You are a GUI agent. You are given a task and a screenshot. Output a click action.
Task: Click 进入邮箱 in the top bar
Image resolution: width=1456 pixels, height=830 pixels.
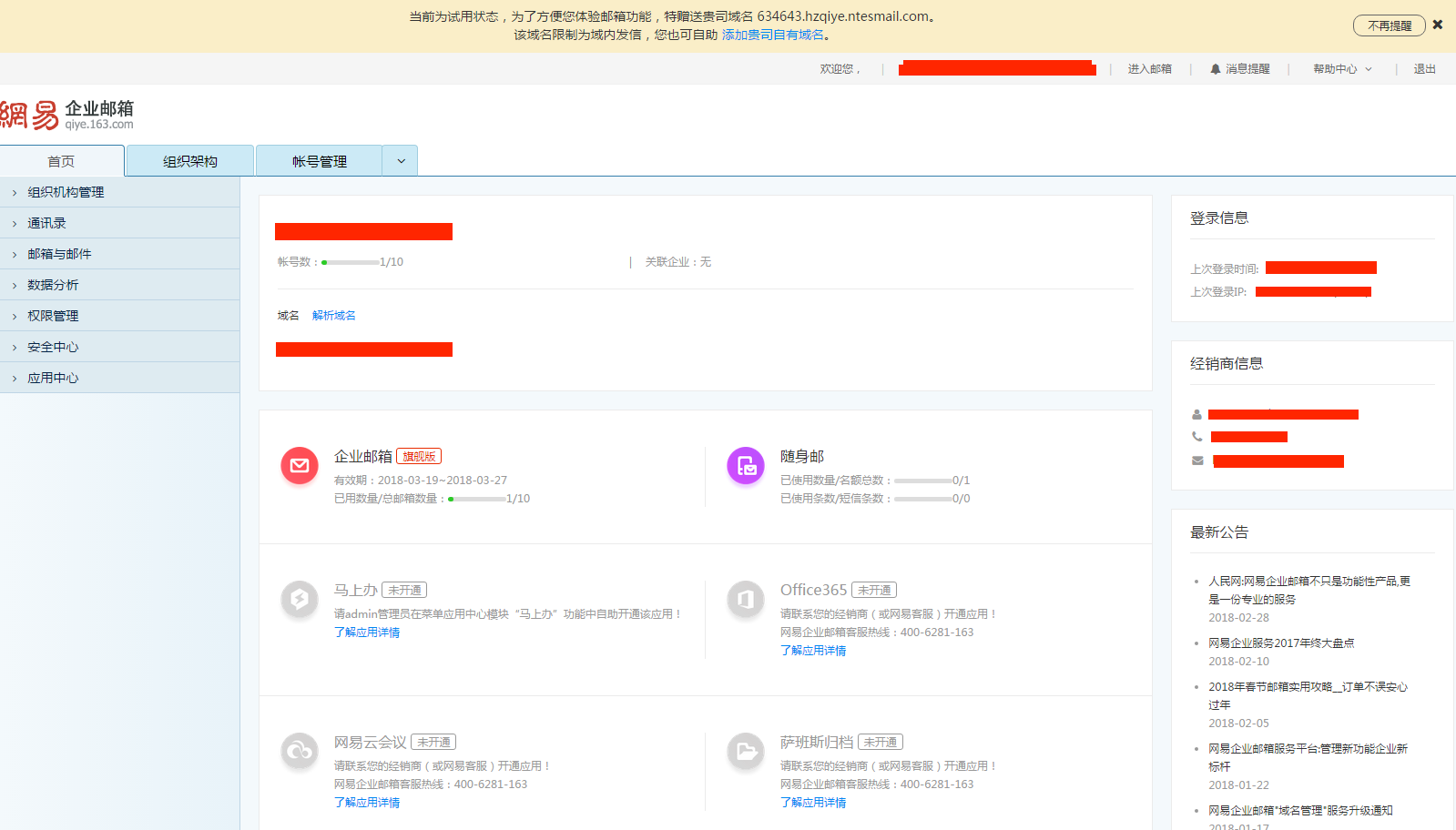[1150, 69]
